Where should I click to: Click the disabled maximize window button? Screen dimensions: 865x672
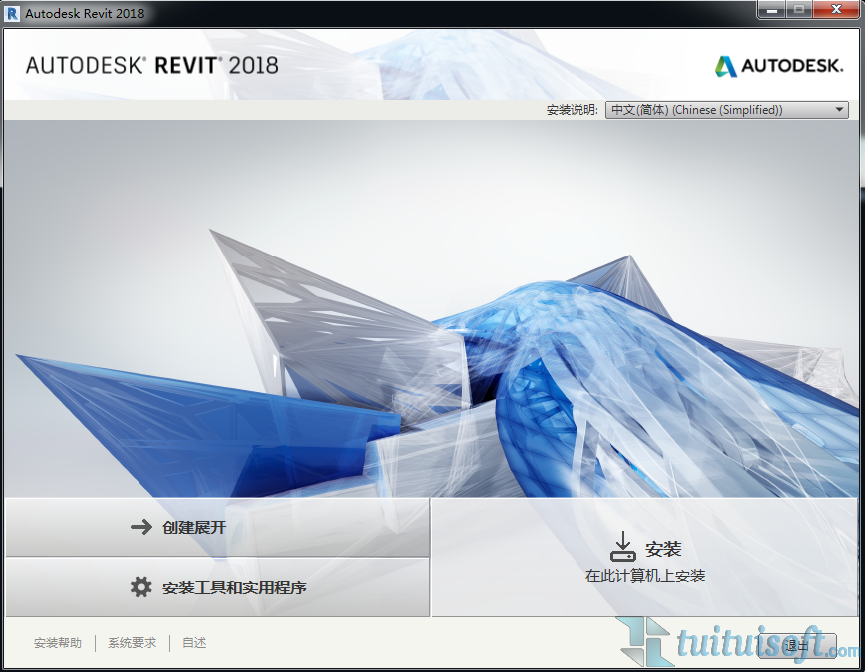799,10
